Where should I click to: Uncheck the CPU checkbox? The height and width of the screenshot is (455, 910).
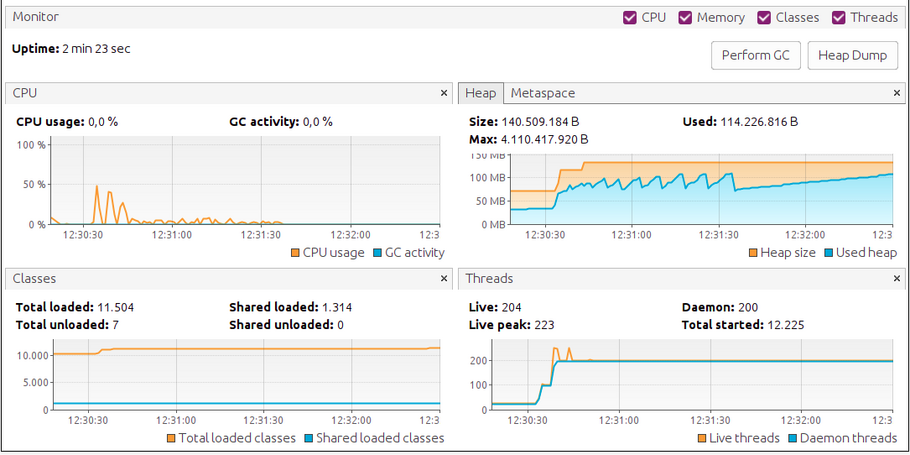[629, 17]
